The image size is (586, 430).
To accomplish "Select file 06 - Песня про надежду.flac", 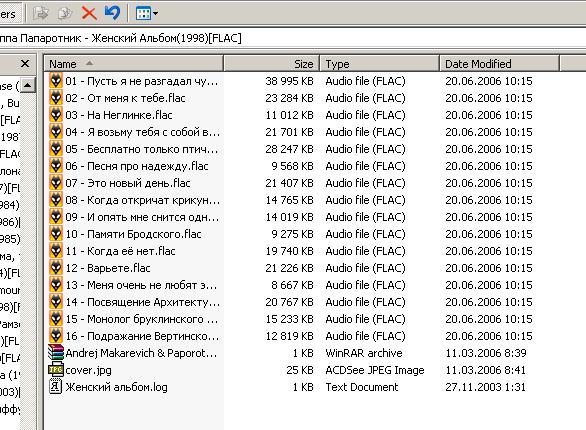I will [137, 166].
